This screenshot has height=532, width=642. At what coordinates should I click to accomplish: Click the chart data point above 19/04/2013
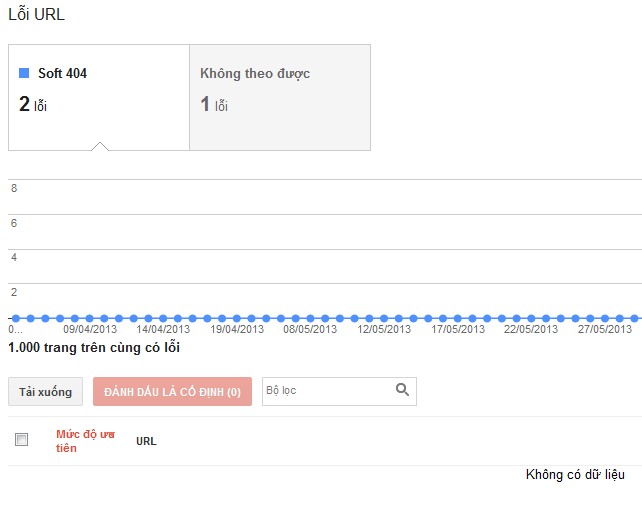click(x=237, y=318)
